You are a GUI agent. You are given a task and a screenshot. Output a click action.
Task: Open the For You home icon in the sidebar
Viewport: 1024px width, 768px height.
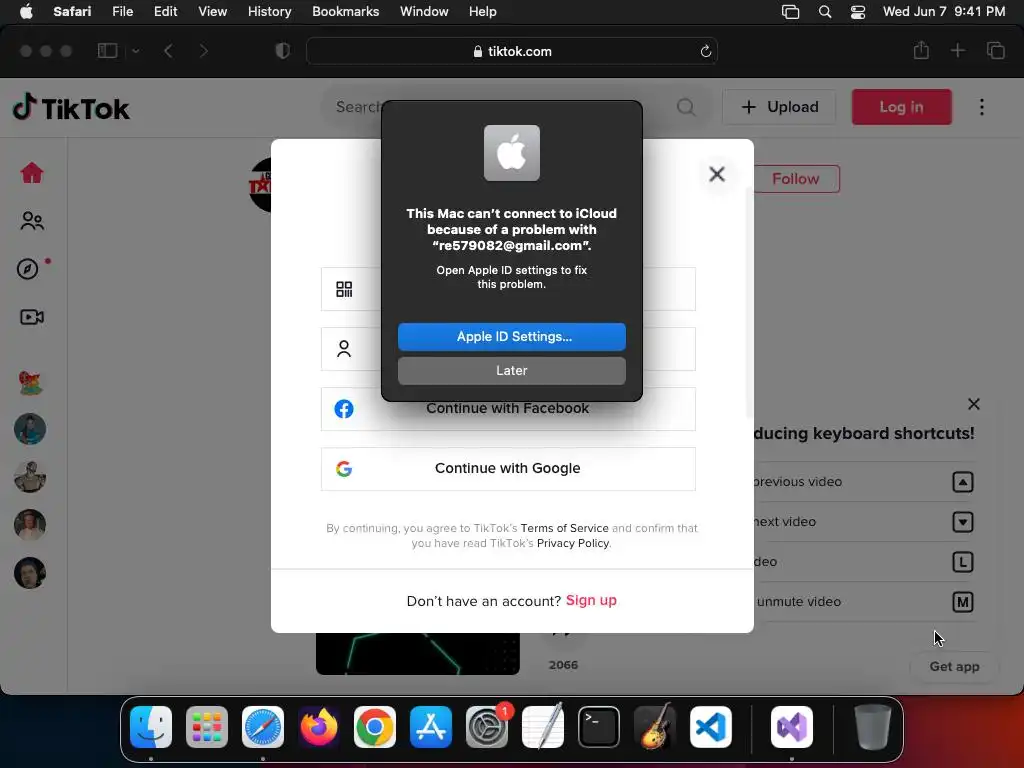(31, 173)
